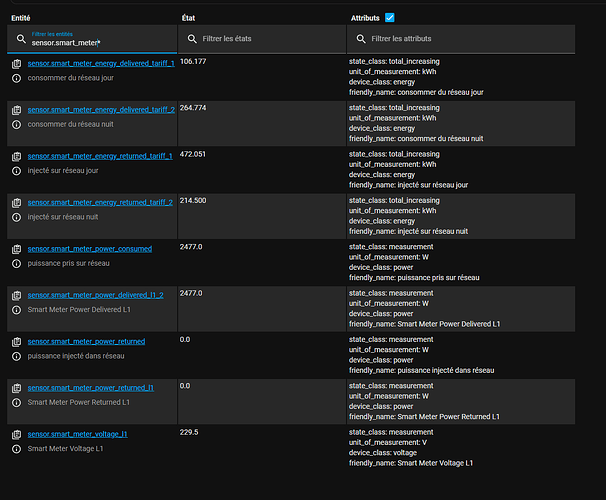
Task: Copy entity ID of smart_meter_voltage_l1 sensor
Action: point(16,434)
